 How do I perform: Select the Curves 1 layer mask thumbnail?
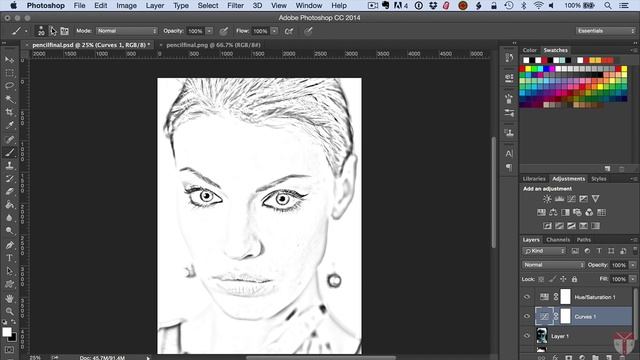(x=565, y=316)
